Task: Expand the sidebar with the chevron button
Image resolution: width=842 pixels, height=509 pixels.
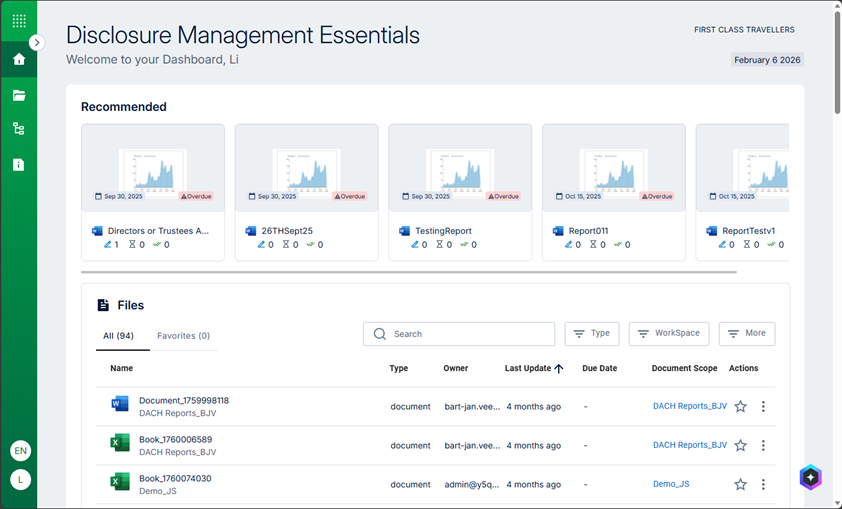Action: click(x=37, y=42)
